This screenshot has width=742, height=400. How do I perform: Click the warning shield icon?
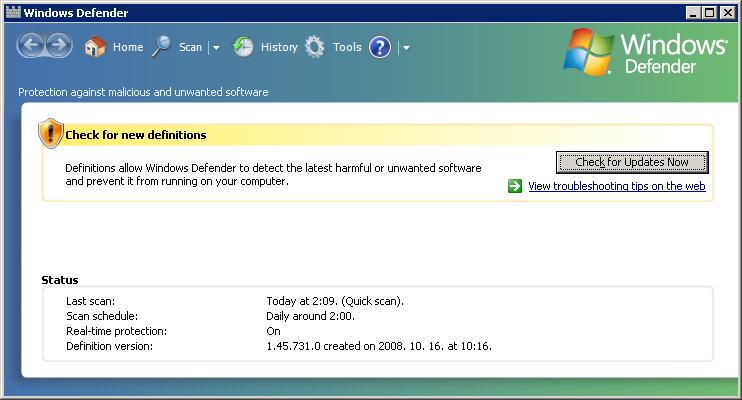(51, 133)
